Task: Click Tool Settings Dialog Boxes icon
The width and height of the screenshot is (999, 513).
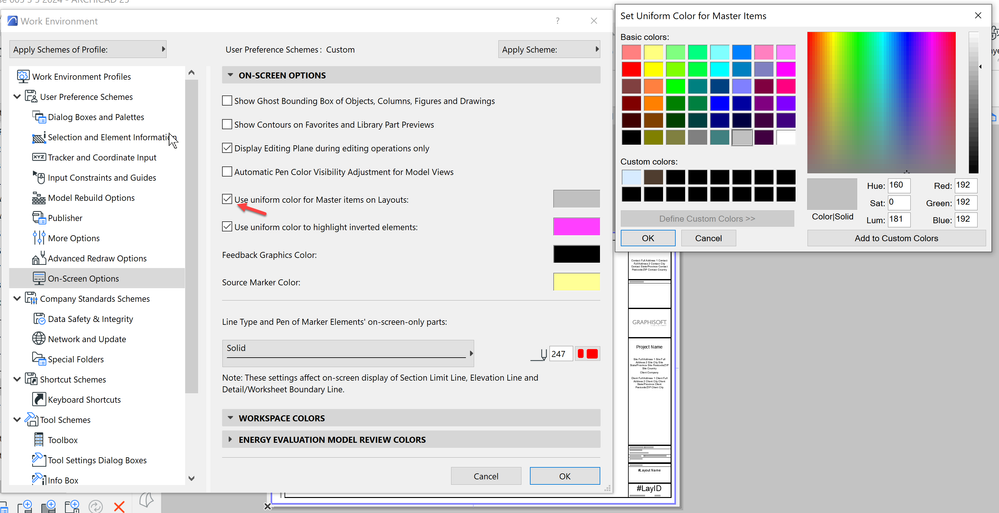Action: [39, 460]
